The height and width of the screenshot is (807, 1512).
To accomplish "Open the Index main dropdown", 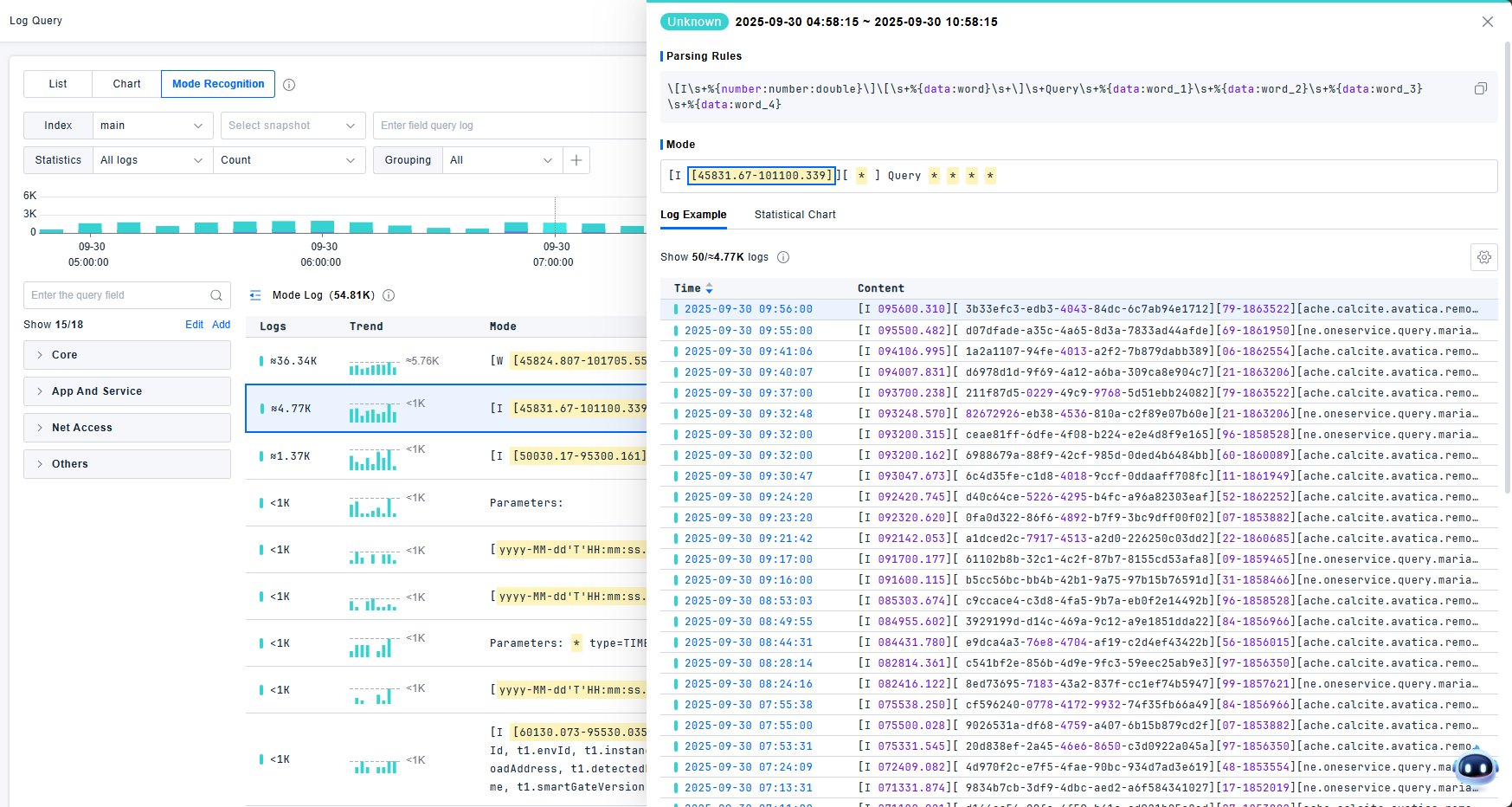I will 152,126.
